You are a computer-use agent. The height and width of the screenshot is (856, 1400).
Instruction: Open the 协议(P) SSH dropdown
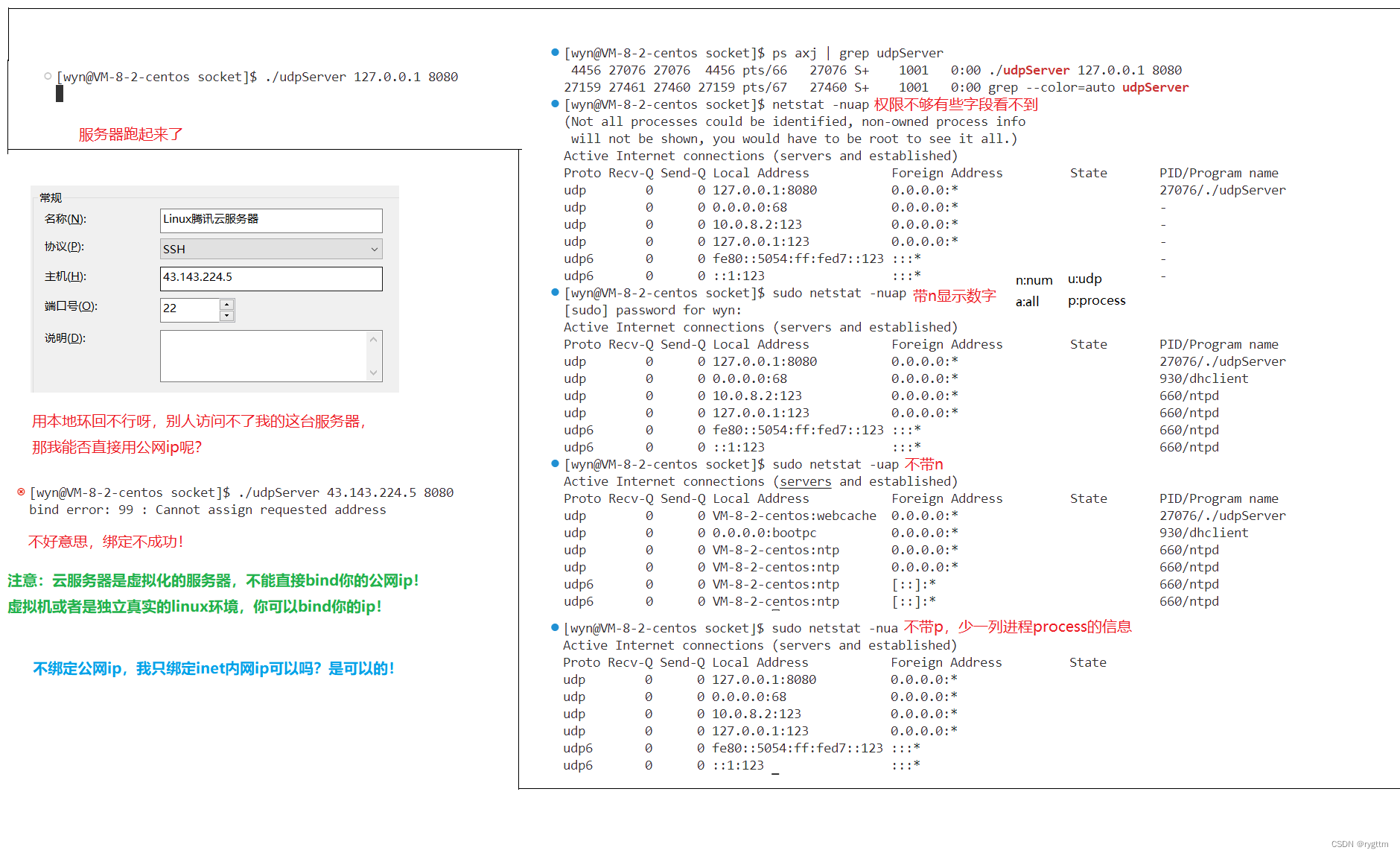[271, 249]
